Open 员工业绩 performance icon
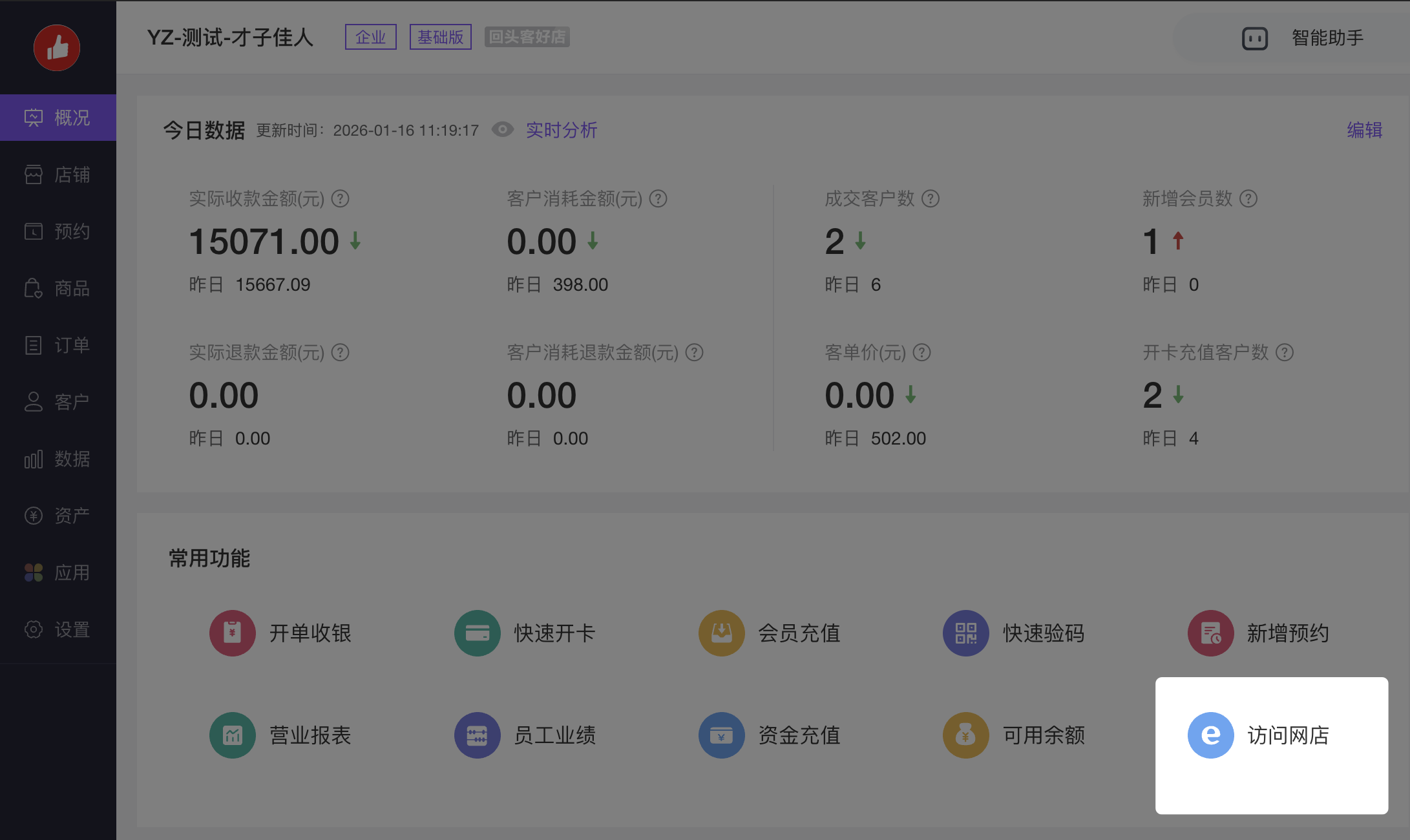 coord(477,735)
